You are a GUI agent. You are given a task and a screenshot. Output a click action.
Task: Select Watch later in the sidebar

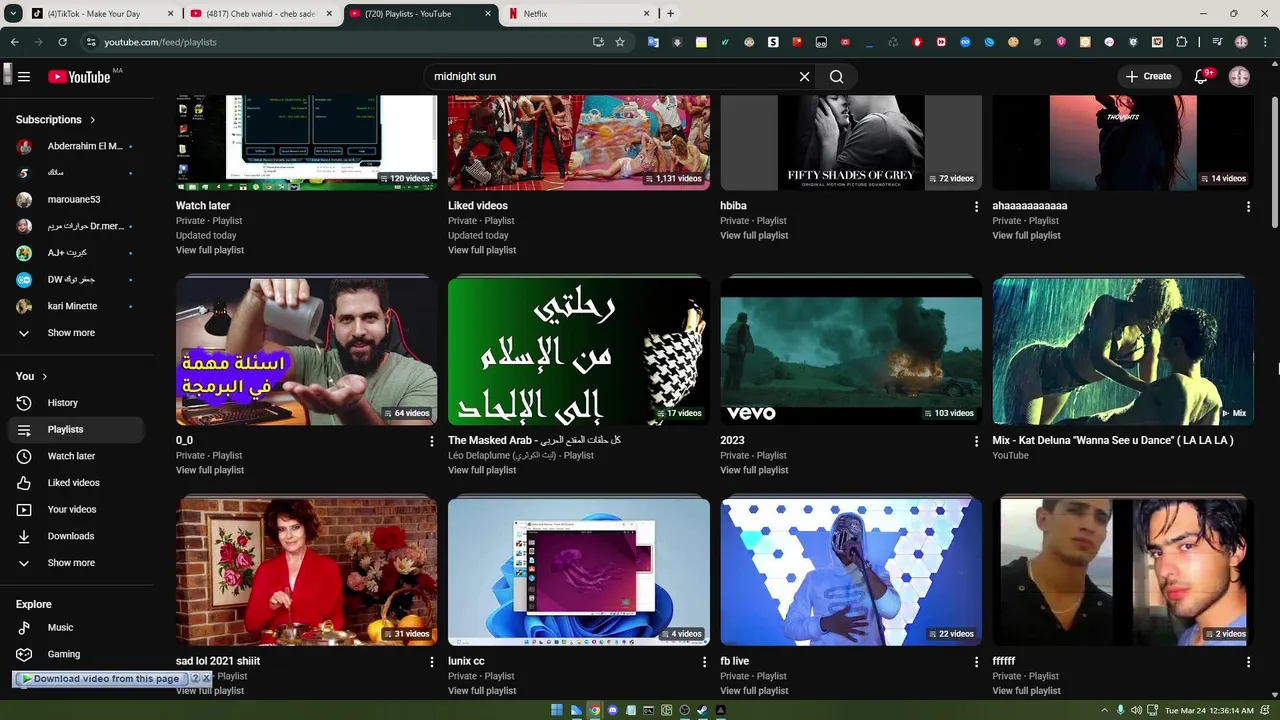point(76,456)
